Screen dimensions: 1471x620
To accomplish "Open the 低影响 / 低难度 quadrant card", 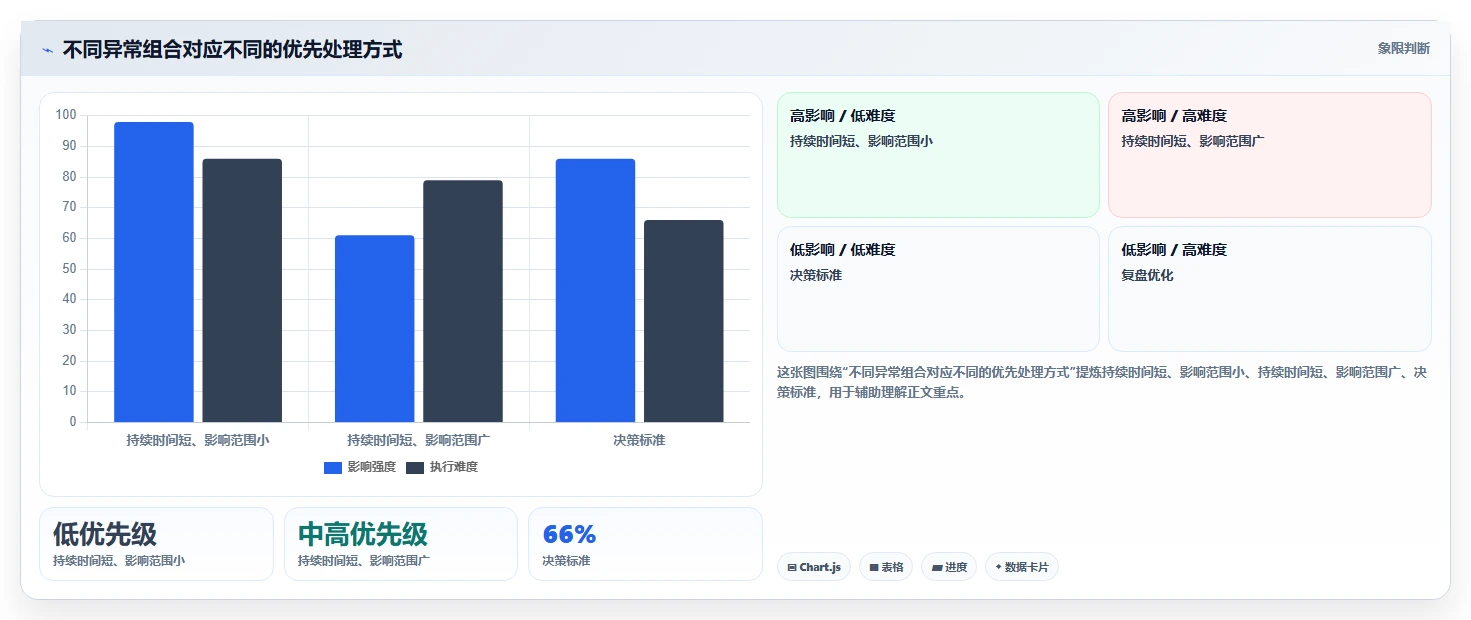I will tap(938, 289).
